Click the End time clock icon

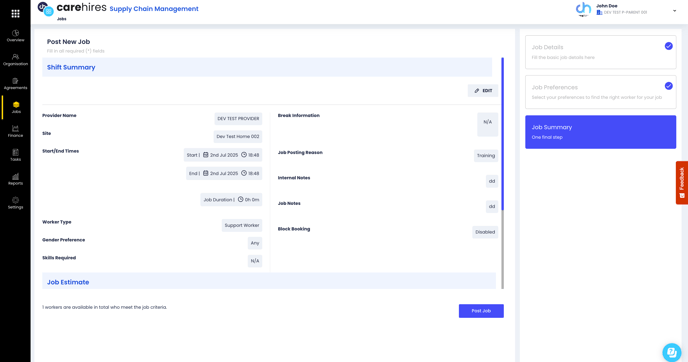click(244, 173)
